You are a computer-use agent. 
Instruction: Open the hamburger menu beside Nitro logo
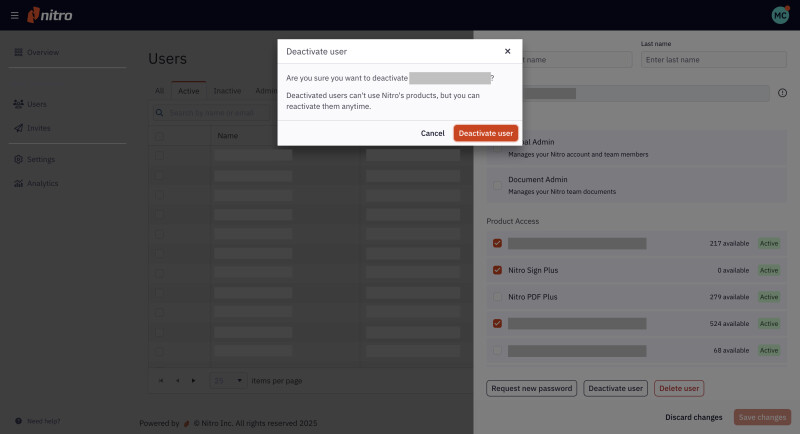[x=14, y=15]
